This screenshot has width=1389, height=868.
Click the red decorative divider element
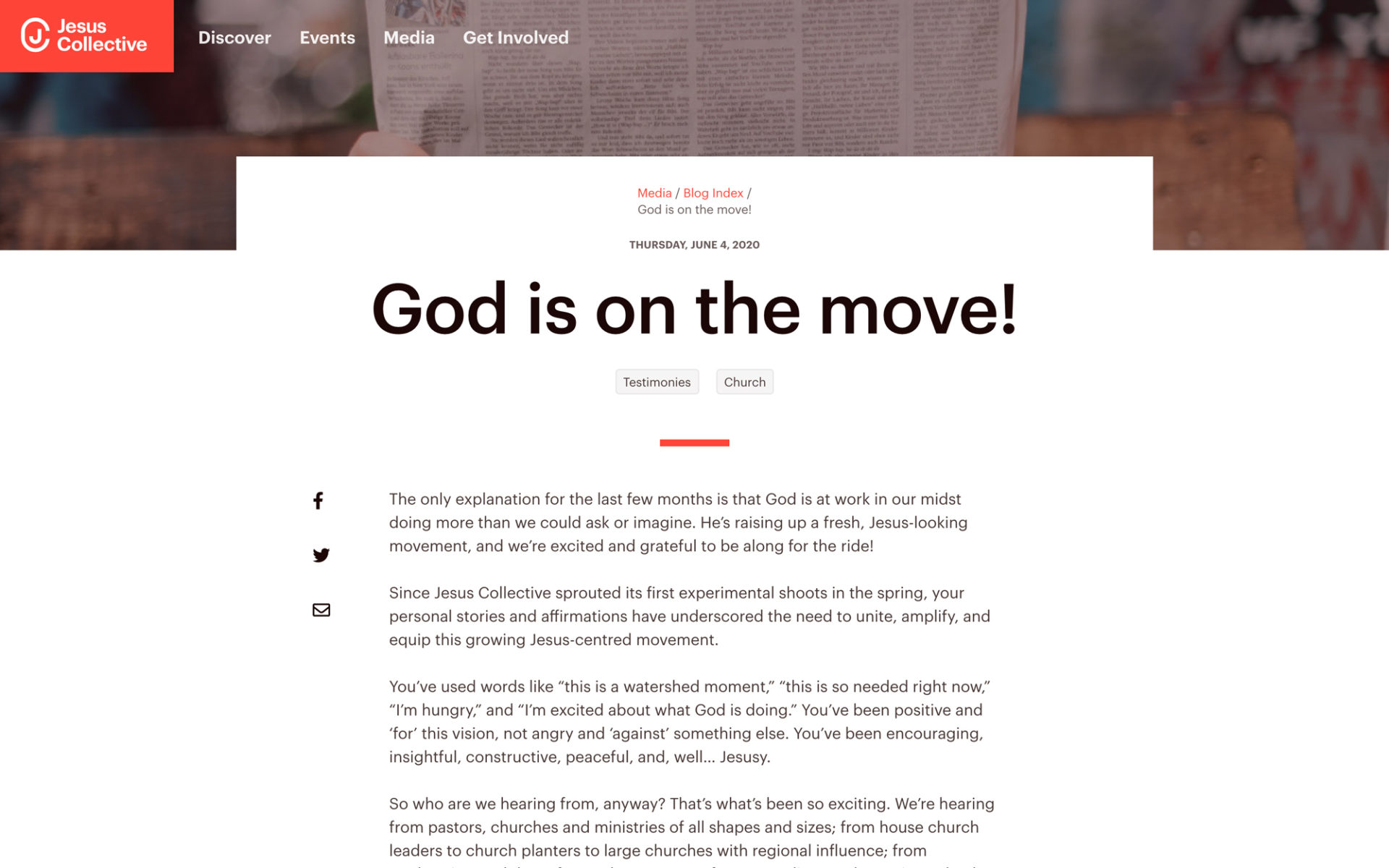(x=695, y=441)
